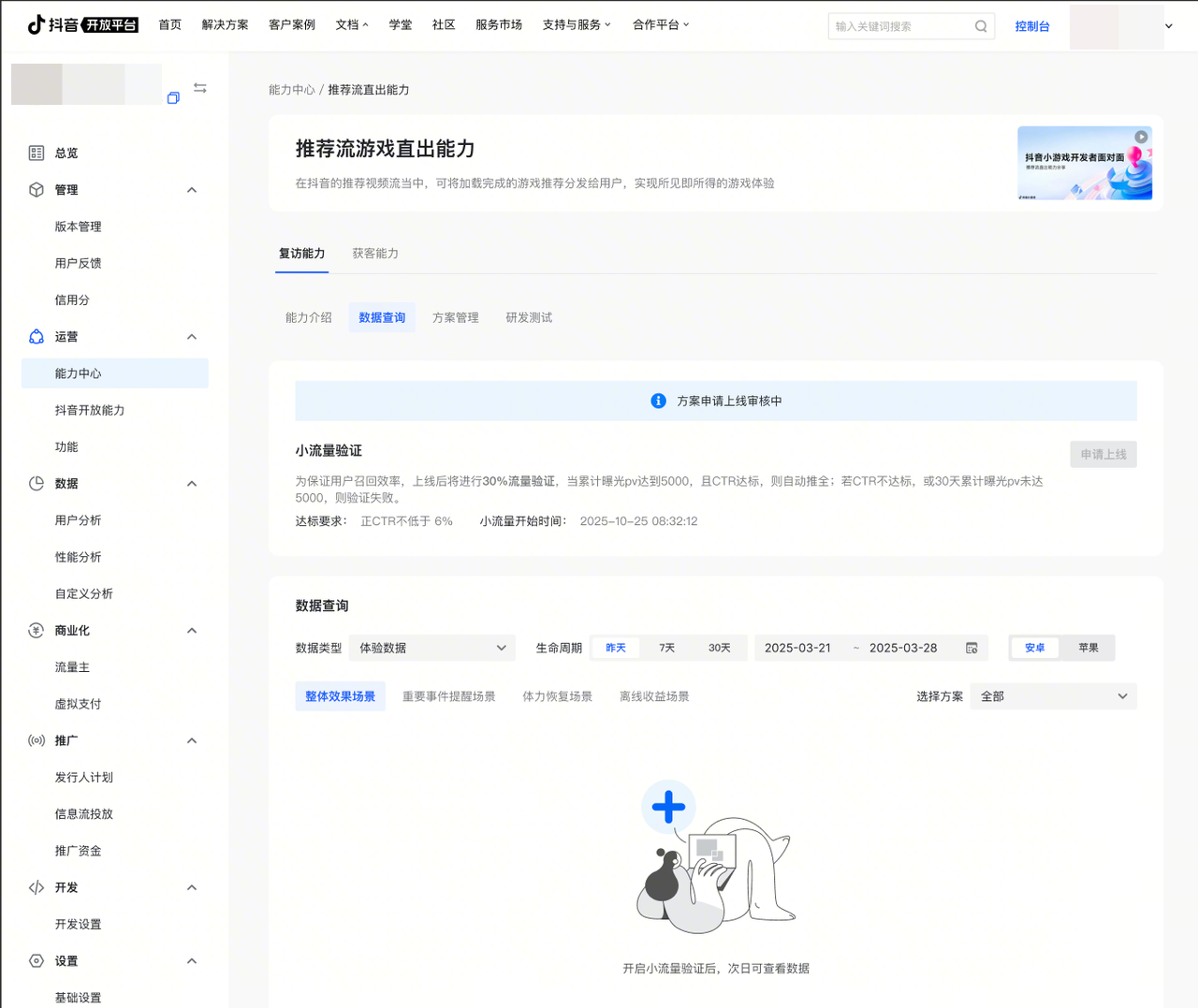Image resolution: width=1198 pixels, height=1008 pixels.
Task: Click the swap arrows icon in sidebar header
Action: (x=200, y=88)
